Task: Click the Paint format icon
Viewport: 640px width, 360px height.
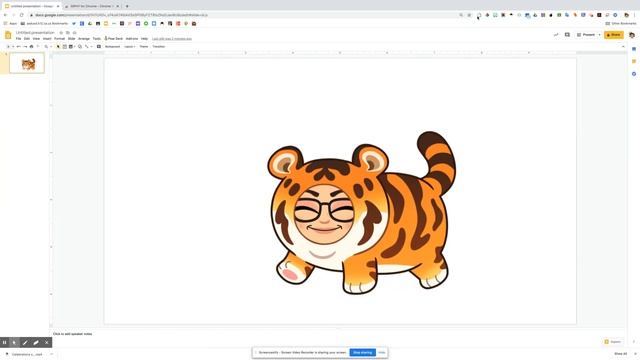Action: coord(38,47)
